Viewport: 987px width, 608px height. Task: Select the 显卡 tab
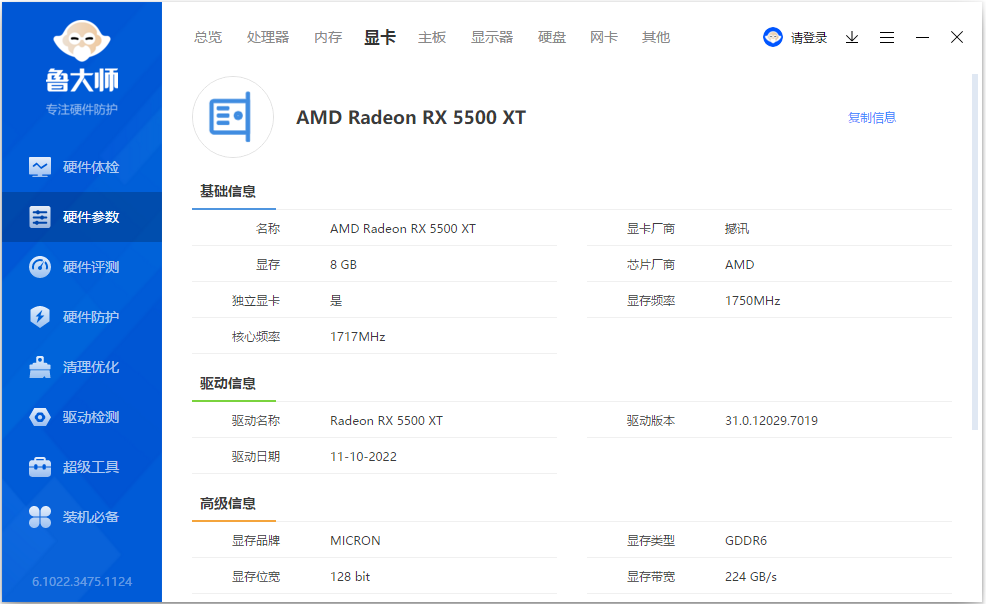(x=380, y=38)
